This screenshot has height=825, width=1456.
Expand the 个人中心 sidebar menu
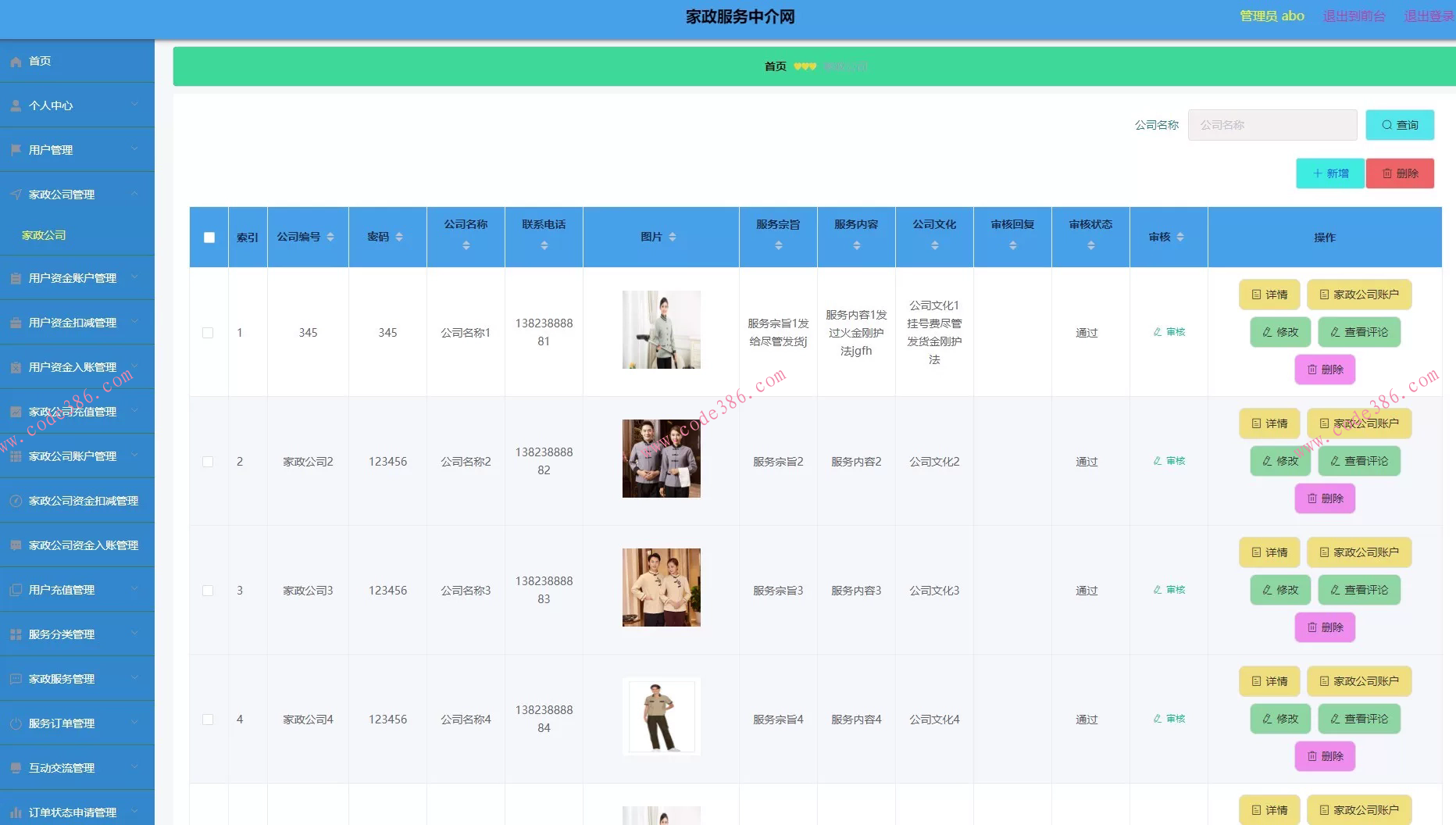[134, 105]
